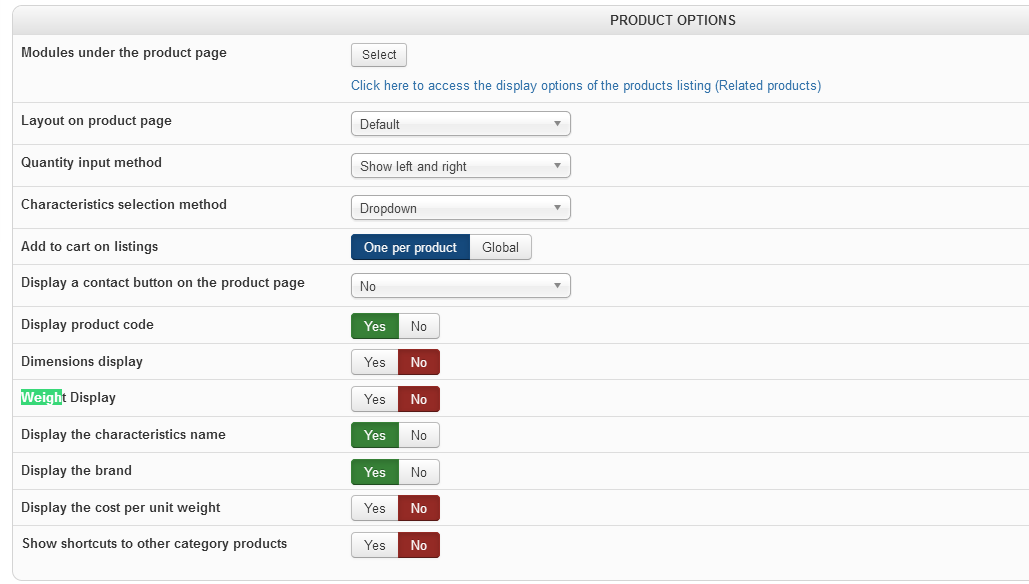Expand the contact button display dropdown
The width and height of the screenshot is (1029, 584).
[460, 286]
